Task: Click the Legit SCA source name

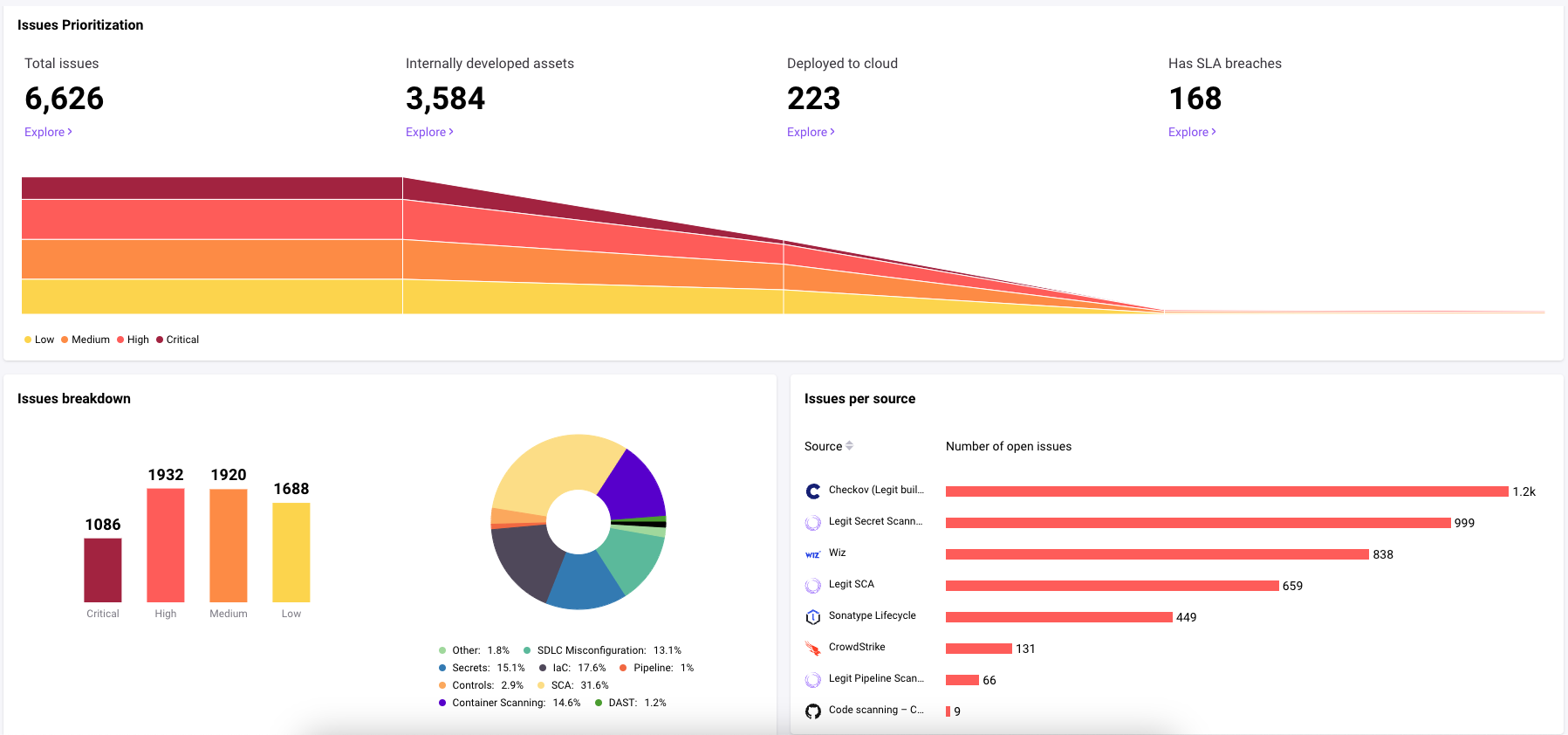Action: (x=852, y=584)
